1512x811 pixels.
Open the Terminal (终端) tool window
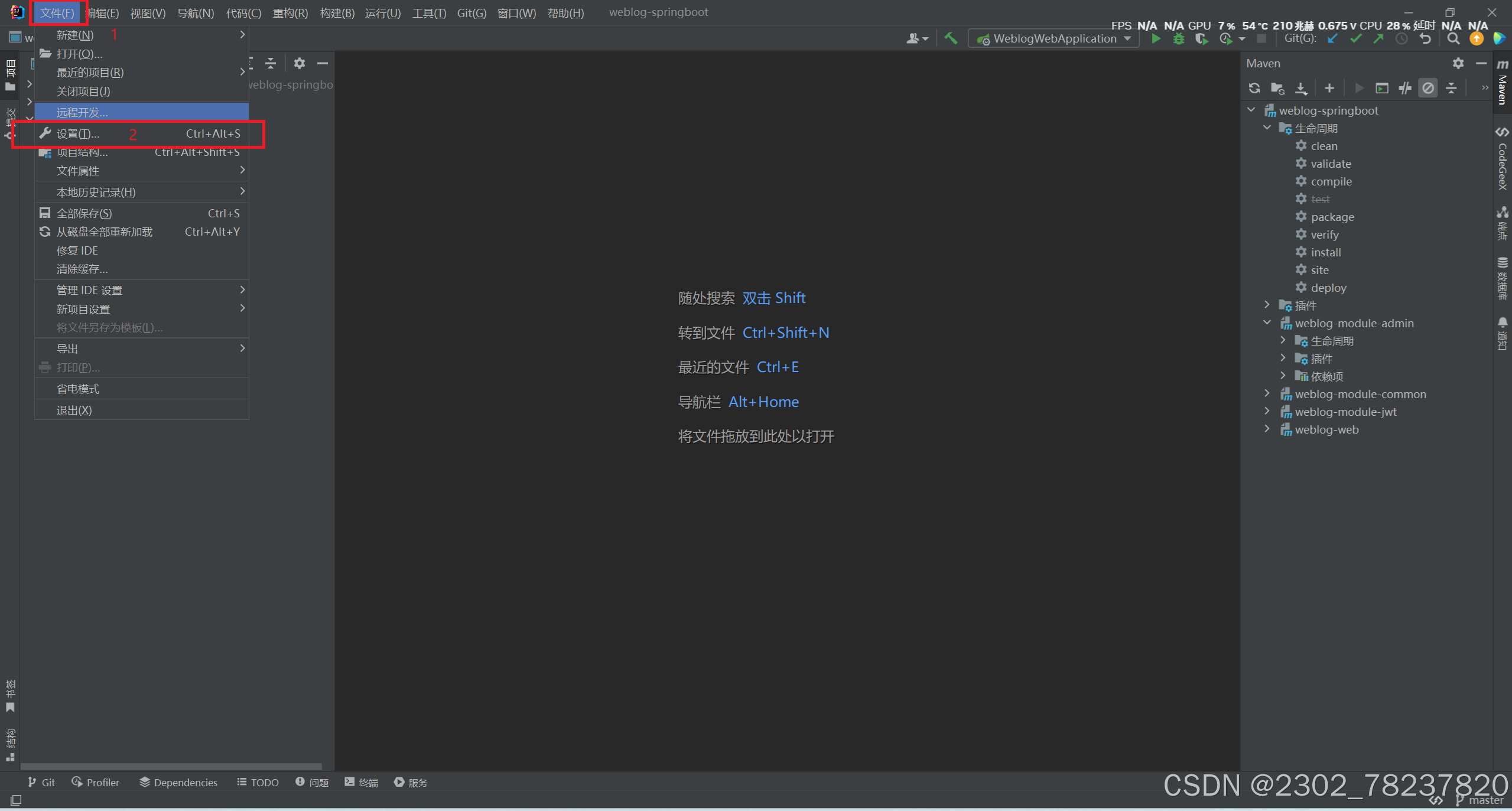click(362, 782)
